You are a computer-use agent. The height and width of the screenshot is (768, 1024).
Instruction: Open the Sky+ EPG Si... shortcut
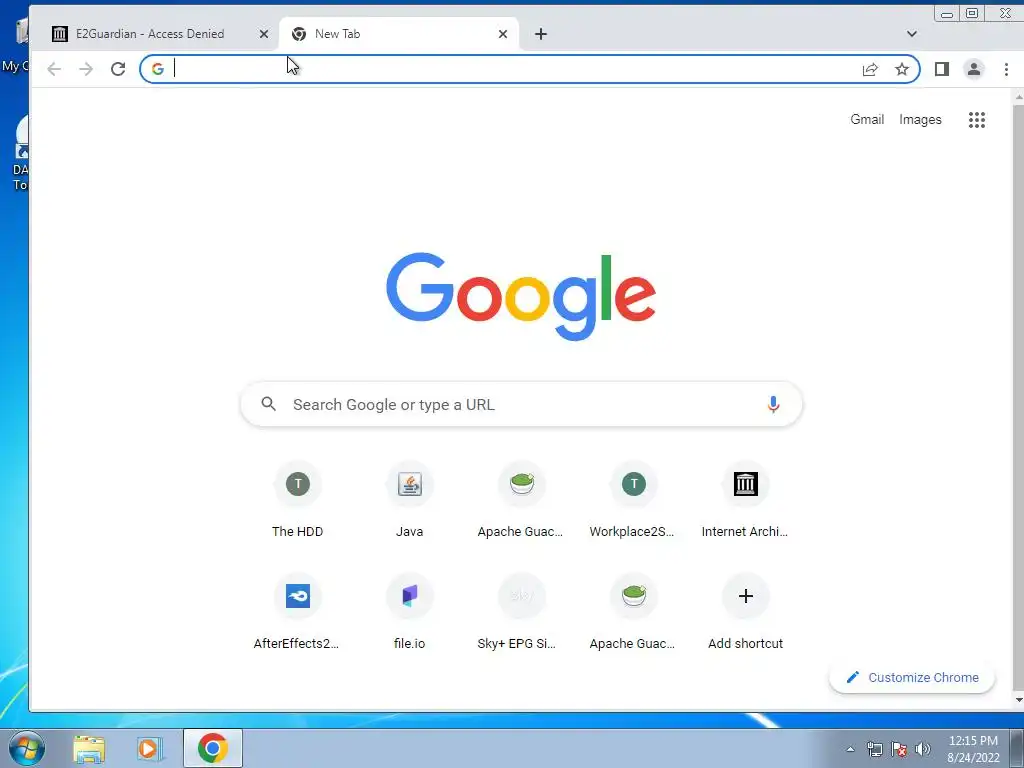click(521, 613)
